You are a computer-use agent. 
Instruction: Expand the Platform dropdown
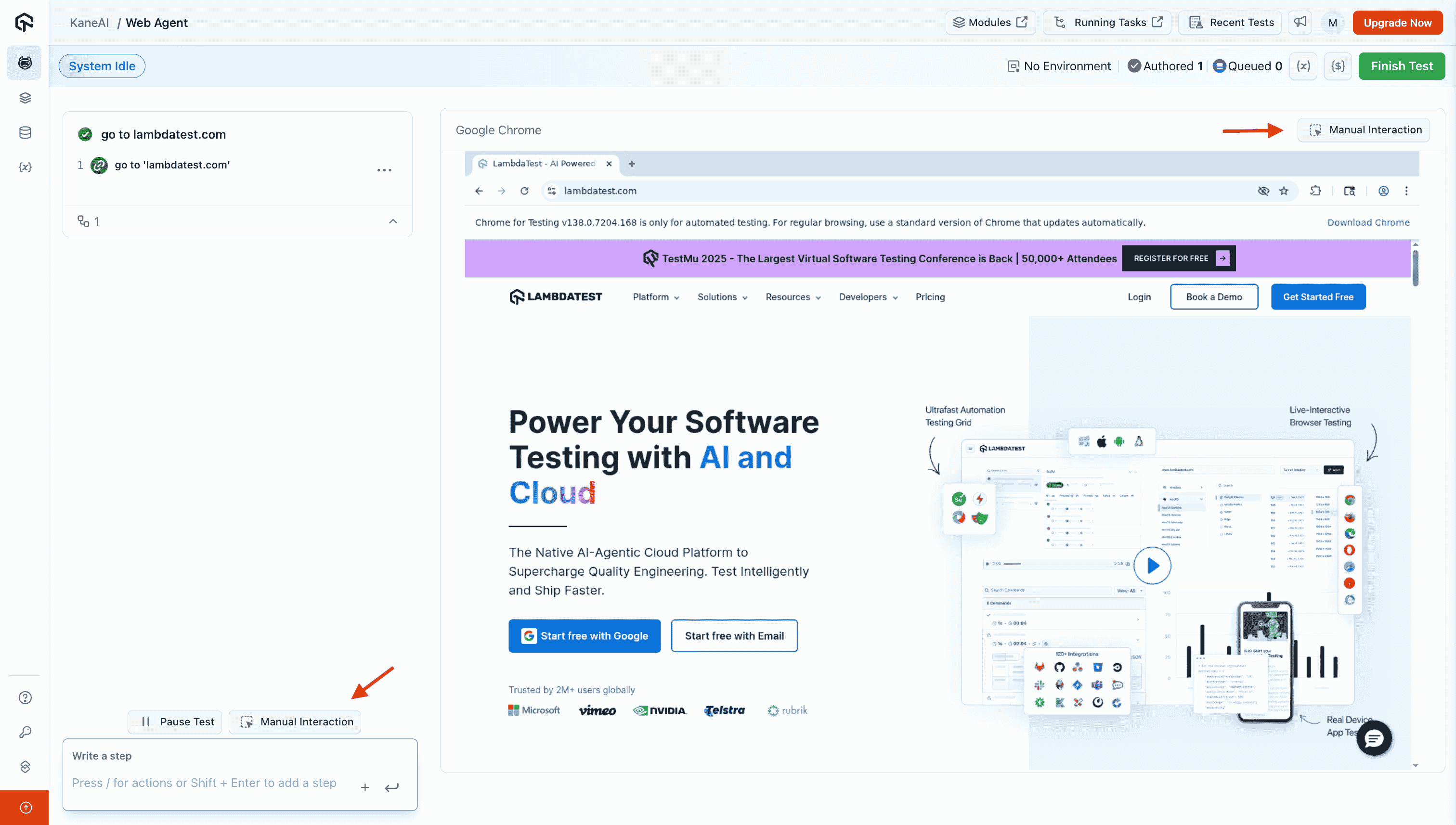coord(656,297)
